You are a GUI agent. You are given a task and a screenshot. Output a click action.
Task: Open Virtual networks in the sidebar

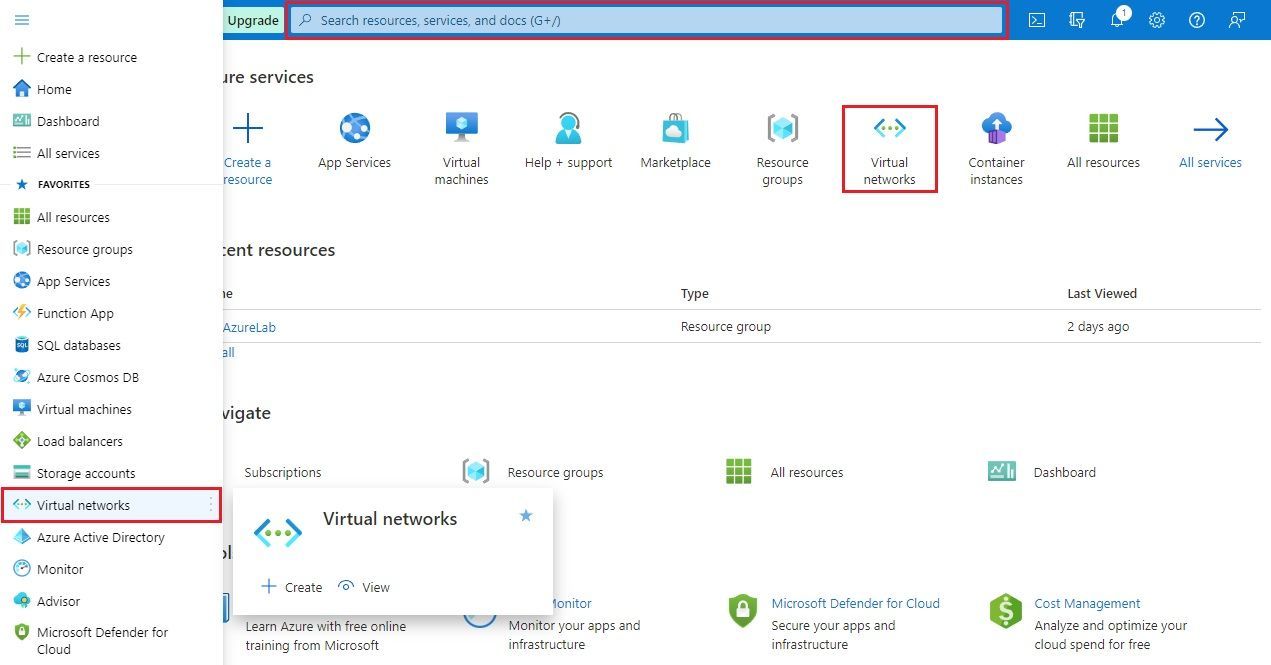(x=83, y=505)
